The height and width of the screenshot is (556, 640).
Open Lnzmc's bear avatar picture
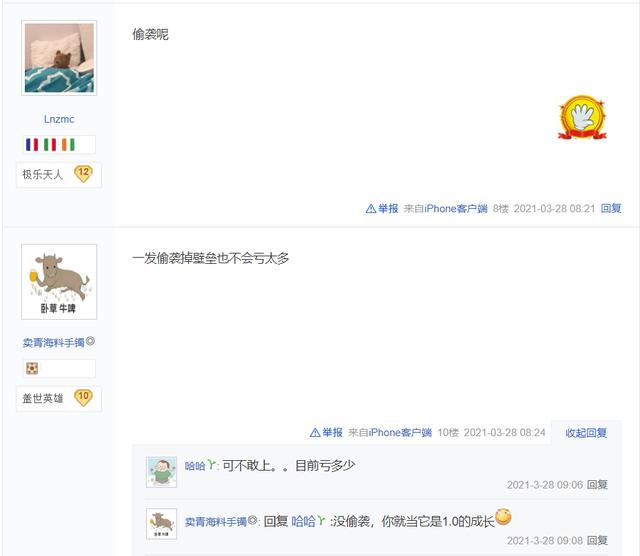(59, 58)
